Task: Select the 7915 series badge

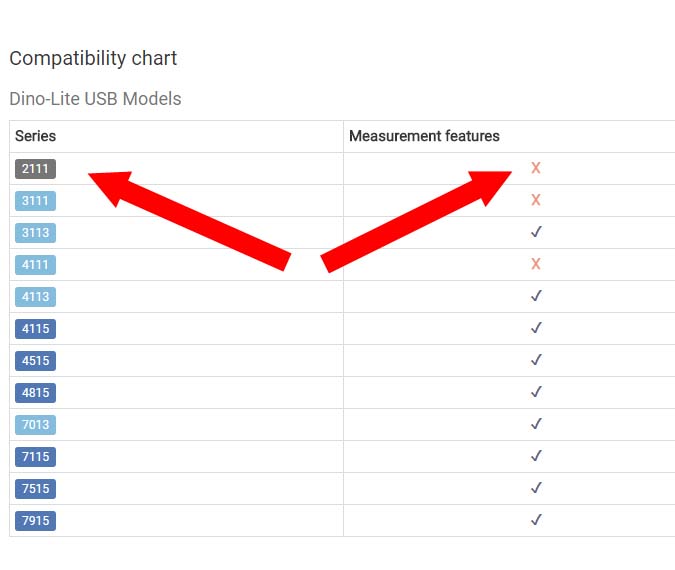Action: pyautogui.click(x=35, y=521)
